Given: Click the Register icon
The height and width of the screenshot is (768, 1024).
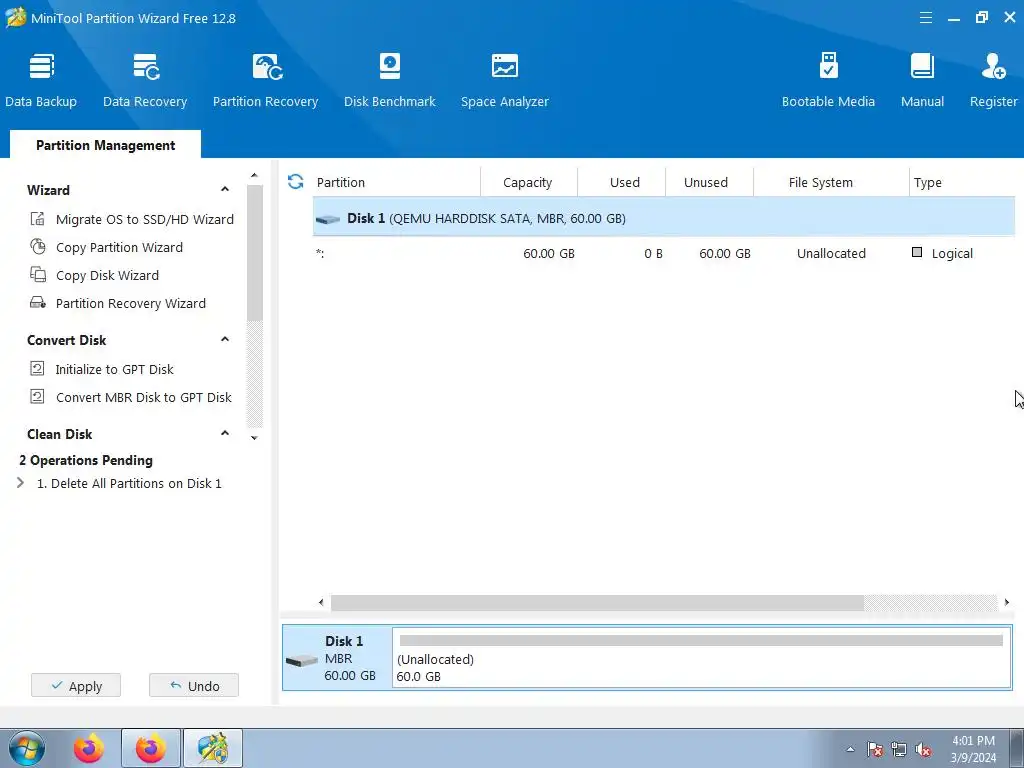Looking at the screenshot, I should pyautogui.click(x=993, y=67).
